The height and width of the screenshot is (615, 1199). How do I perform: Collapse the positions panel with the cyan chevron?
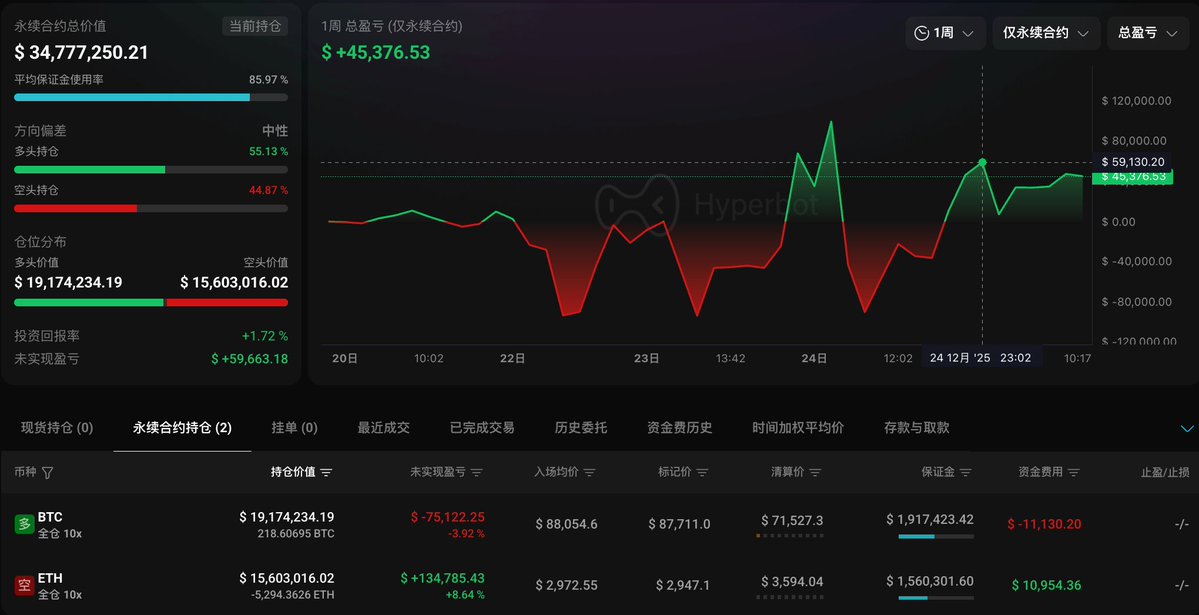(x=1187, y=428)
